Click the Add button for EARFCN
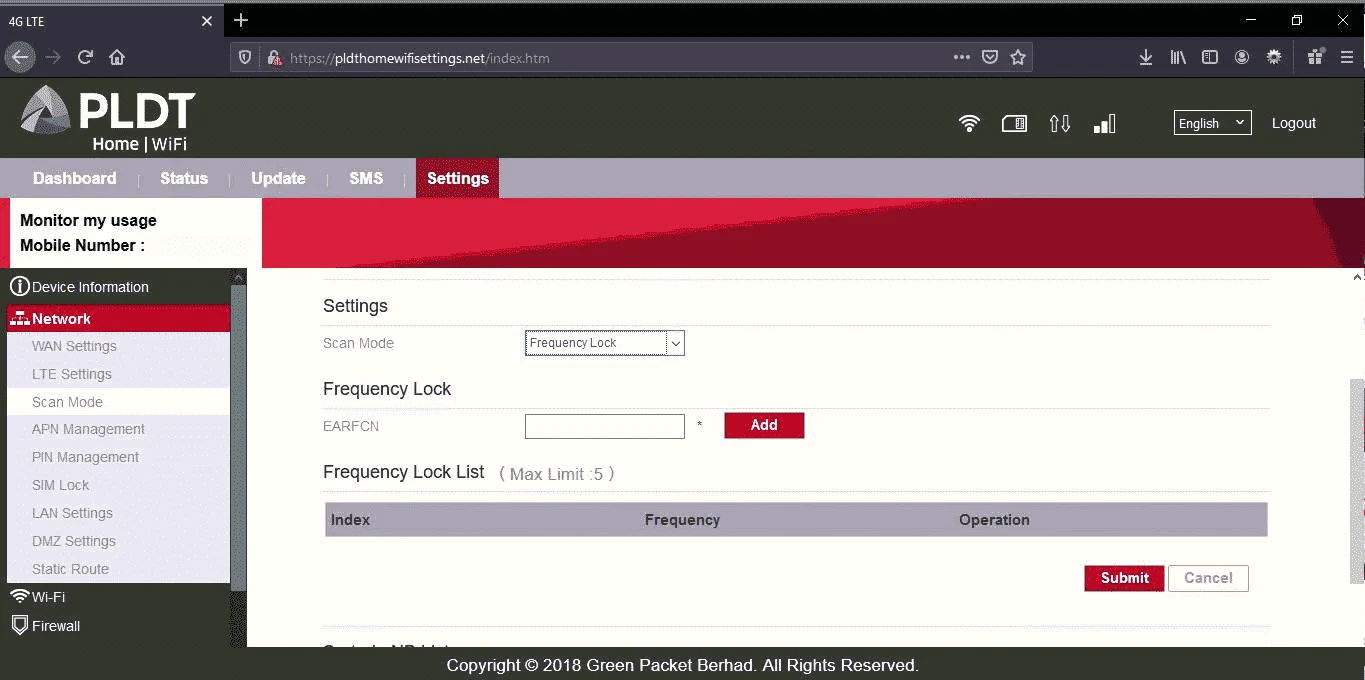 click(764, 425)
